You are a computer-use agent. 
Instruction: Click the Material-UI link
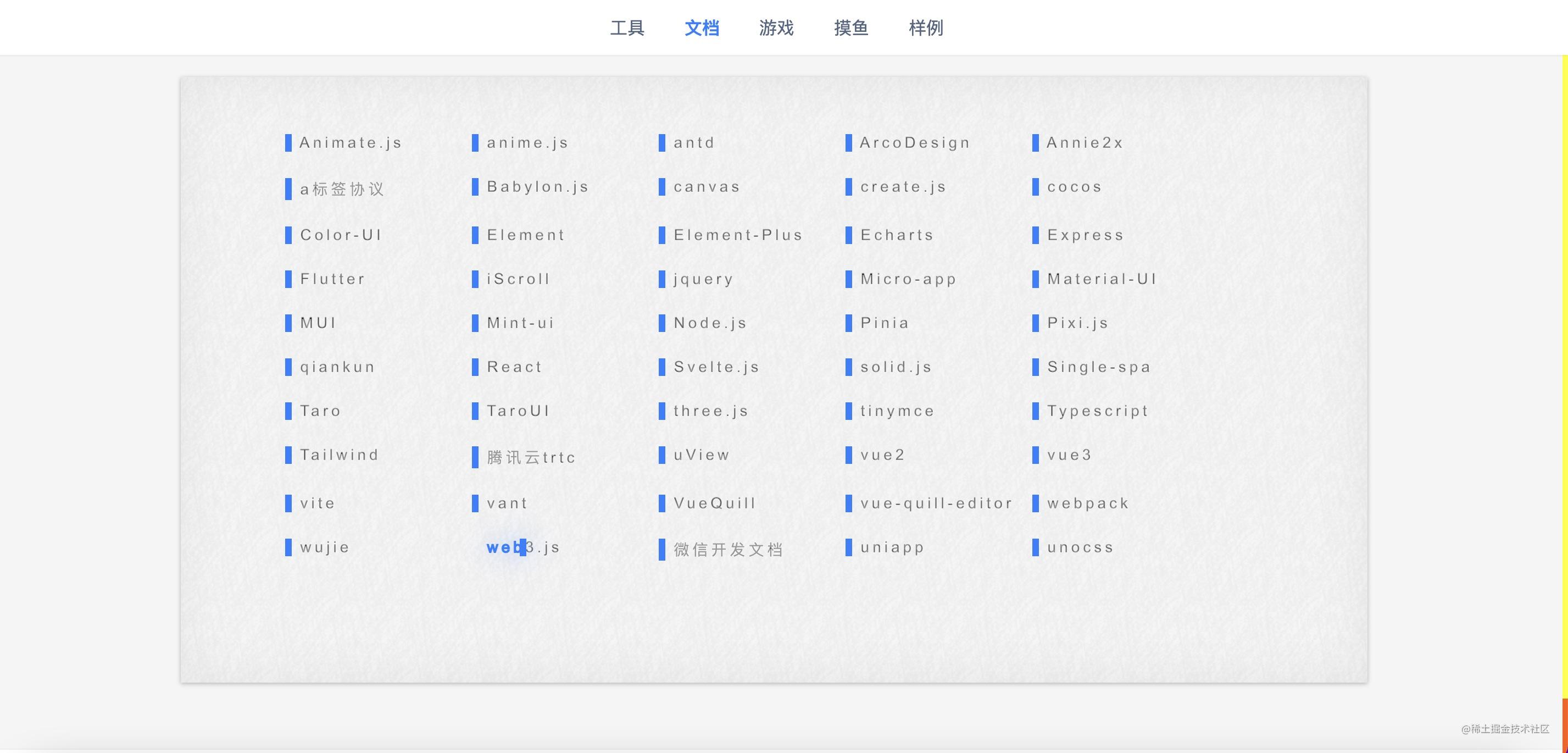tap(1102, 279)
